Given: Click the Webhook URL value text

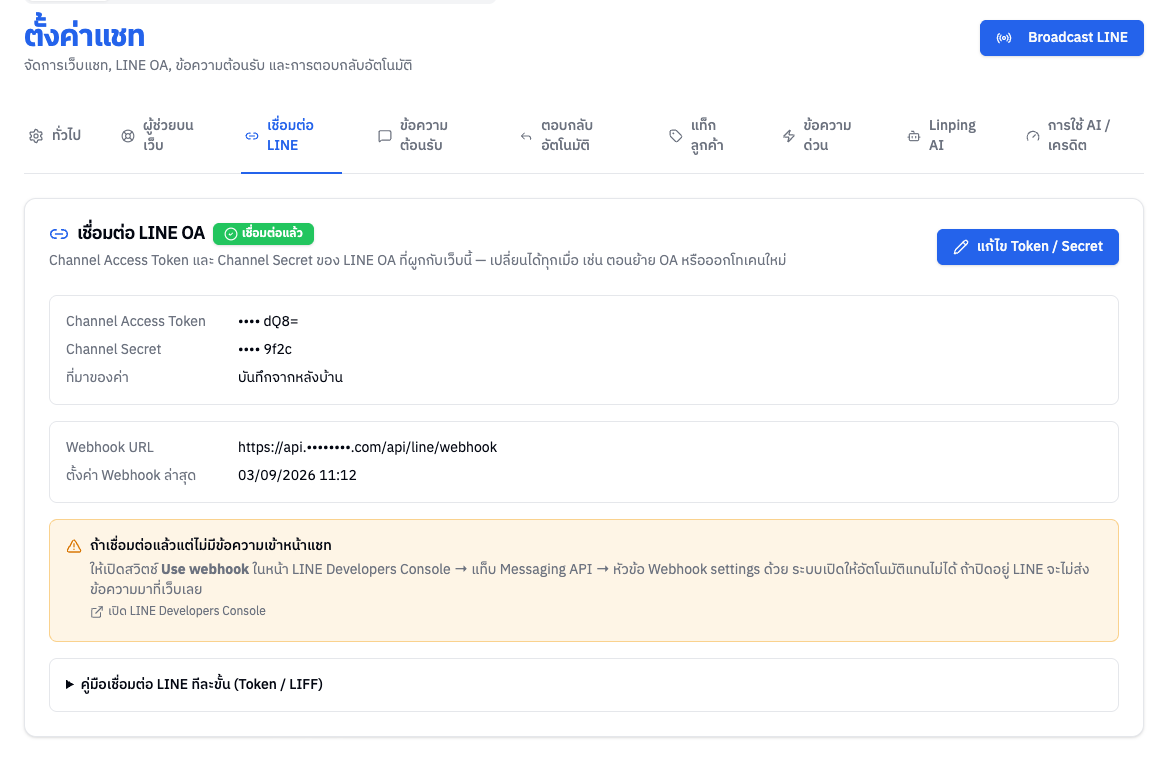Looking at the screenshot, I should click(367, 448).
